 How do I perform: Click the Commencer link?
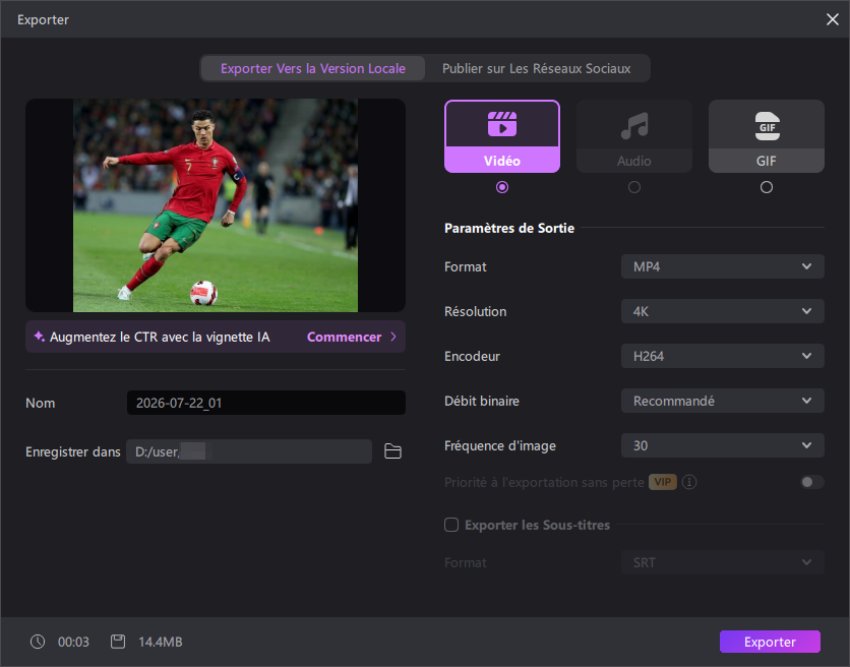(x=344, y=337)
